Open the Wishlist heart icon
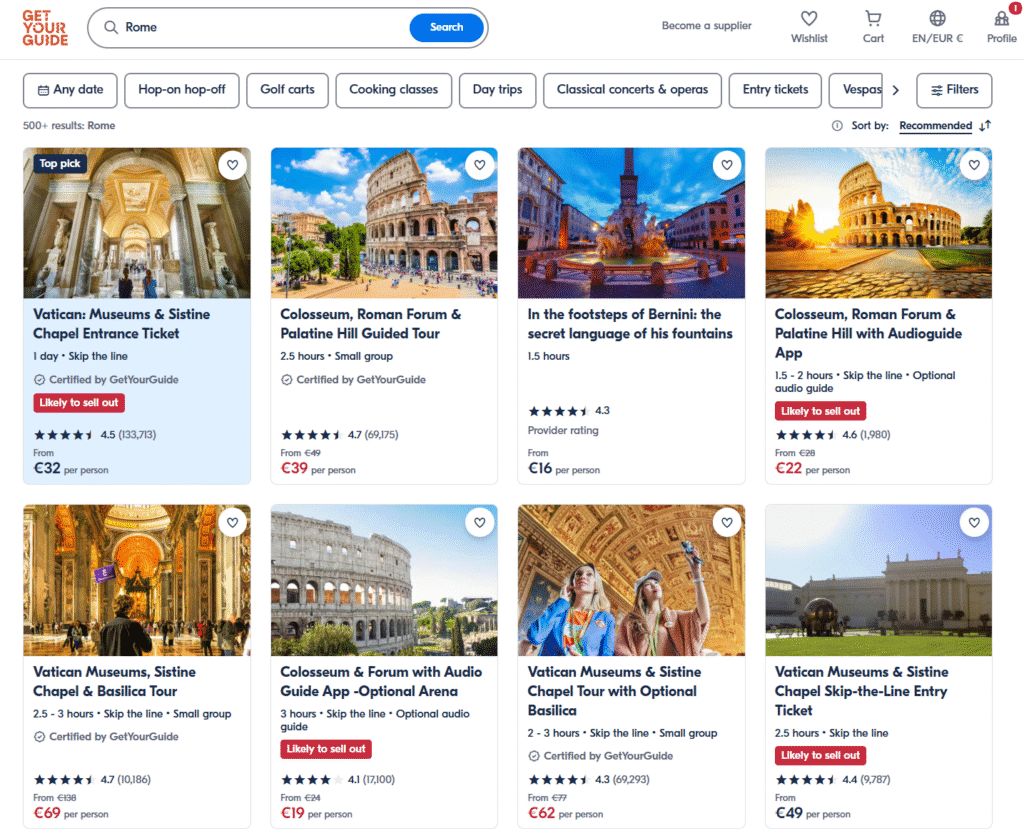The width and height of the screenshot is (1024, 836). pyautogui.click(x=808, y=18)
